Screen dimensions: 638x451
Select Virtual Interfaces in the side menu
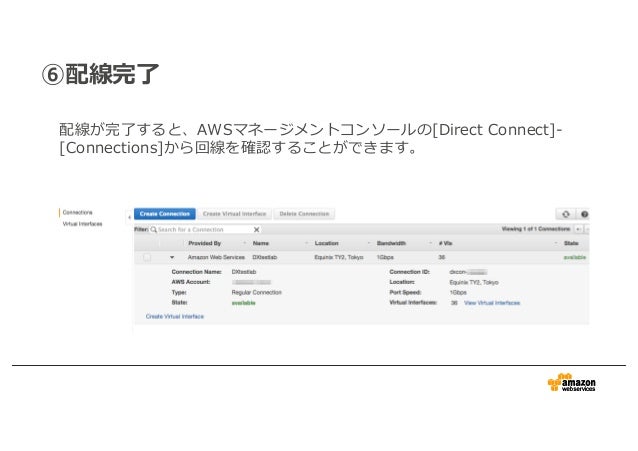(82, 224)
